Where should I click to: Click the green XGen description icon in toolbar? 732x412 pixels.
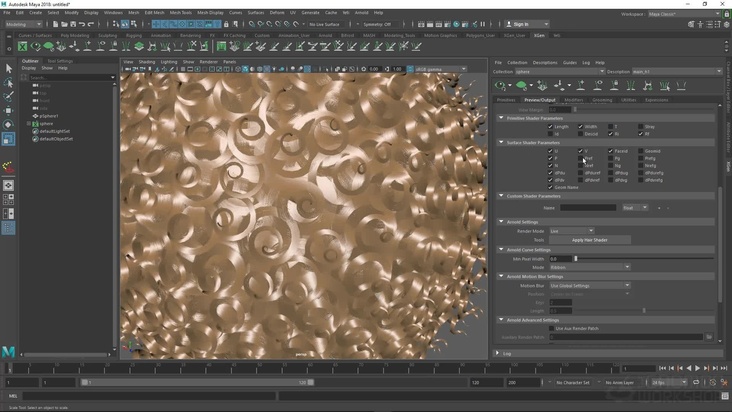coord(521,86)
